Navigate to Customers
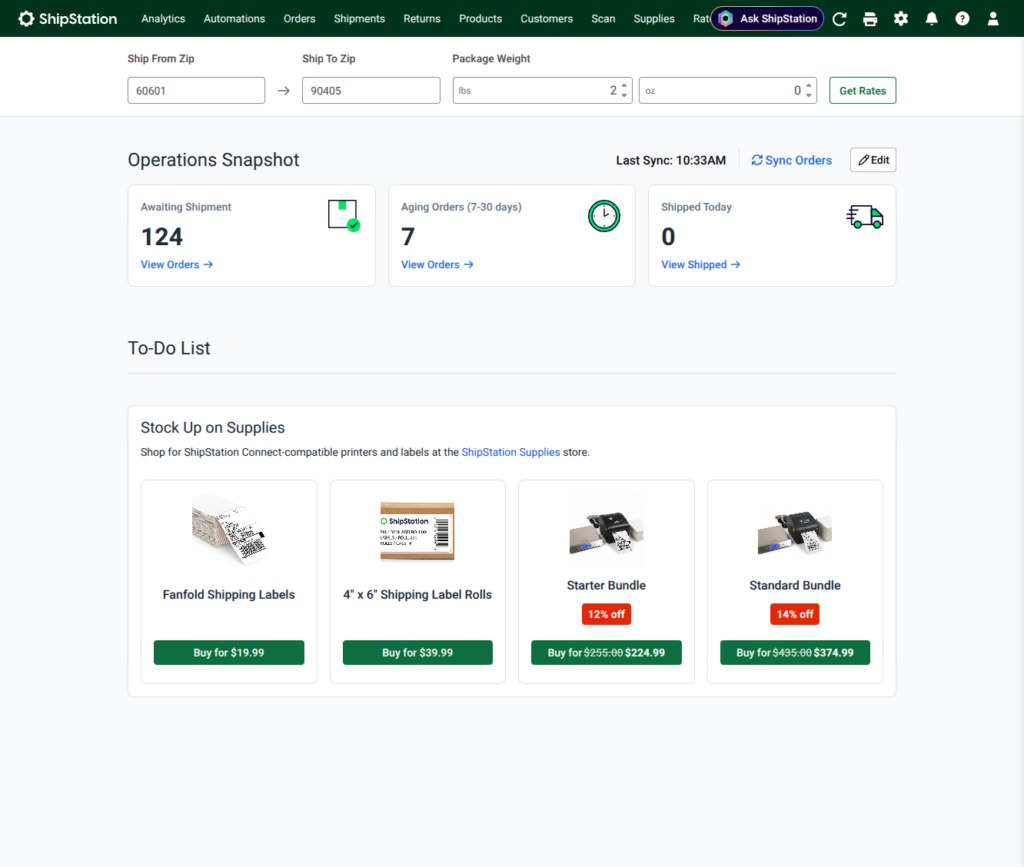Screen dimensions: 1024x867 click(x=547, y=19)
